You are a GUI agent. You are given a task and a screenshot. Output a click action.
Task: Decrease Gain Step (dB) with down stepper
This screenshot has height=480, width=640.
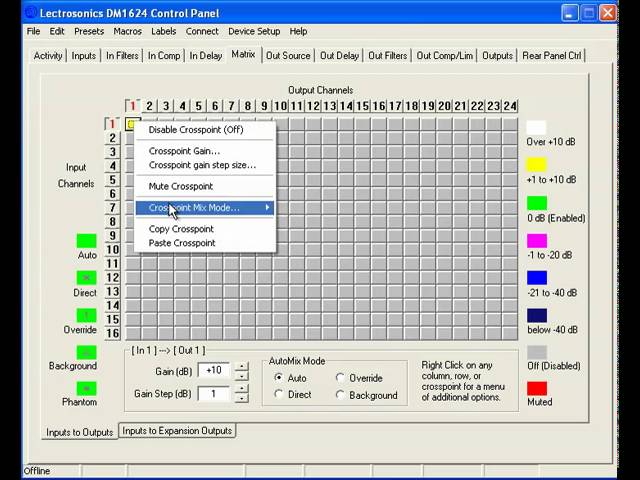(x=242, y=398)
